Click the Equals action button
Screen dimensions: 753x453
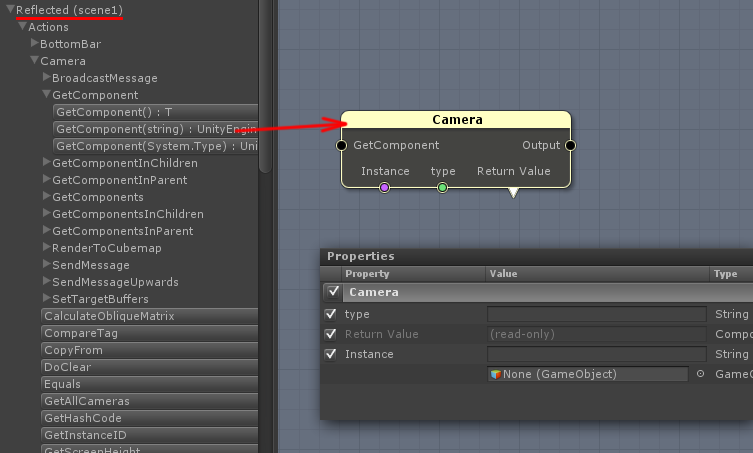[x=150, y=384]
